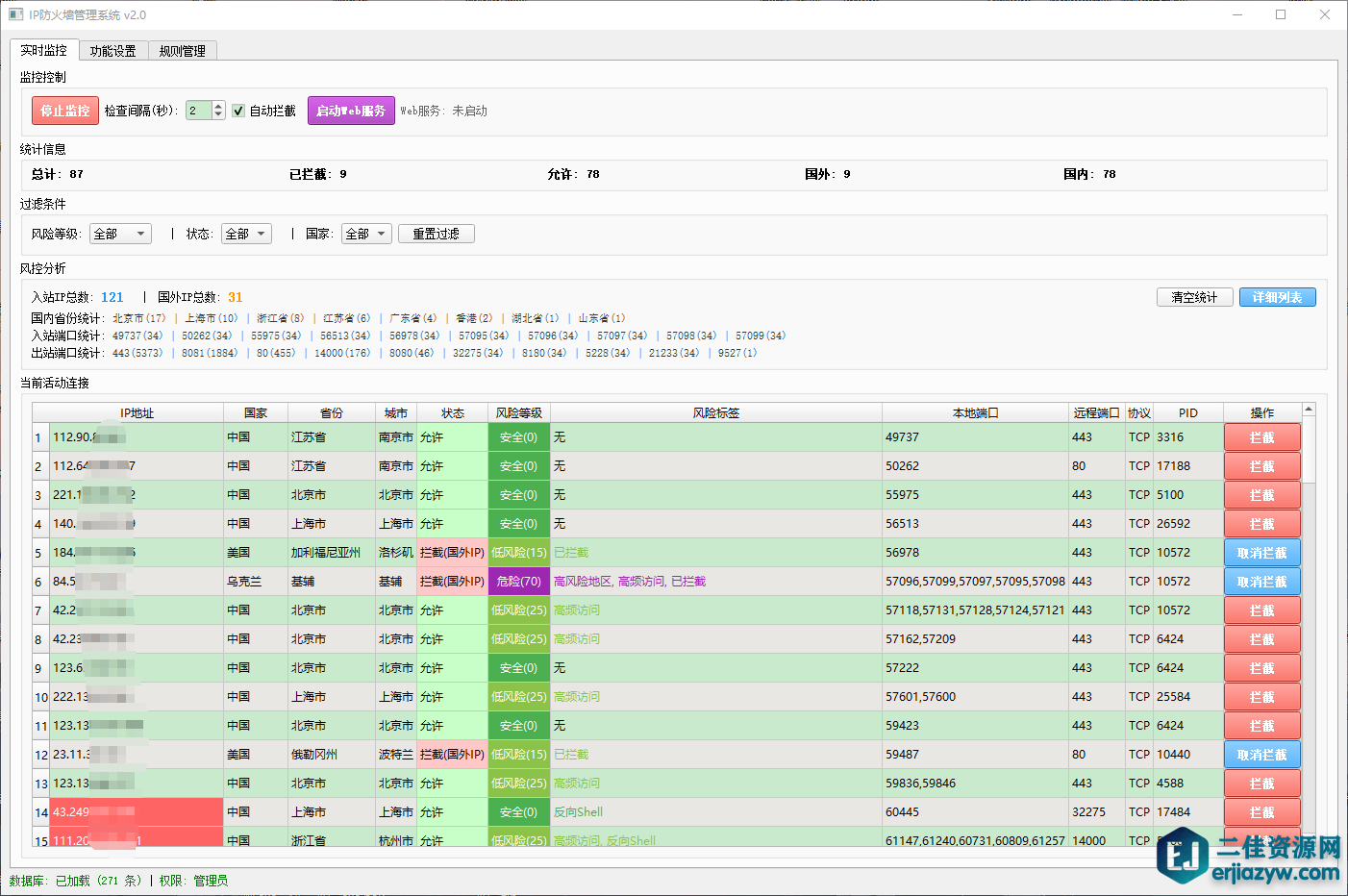Click 拦截 for row with PID 26592
1348x896 pixels.
point(1262,524)
